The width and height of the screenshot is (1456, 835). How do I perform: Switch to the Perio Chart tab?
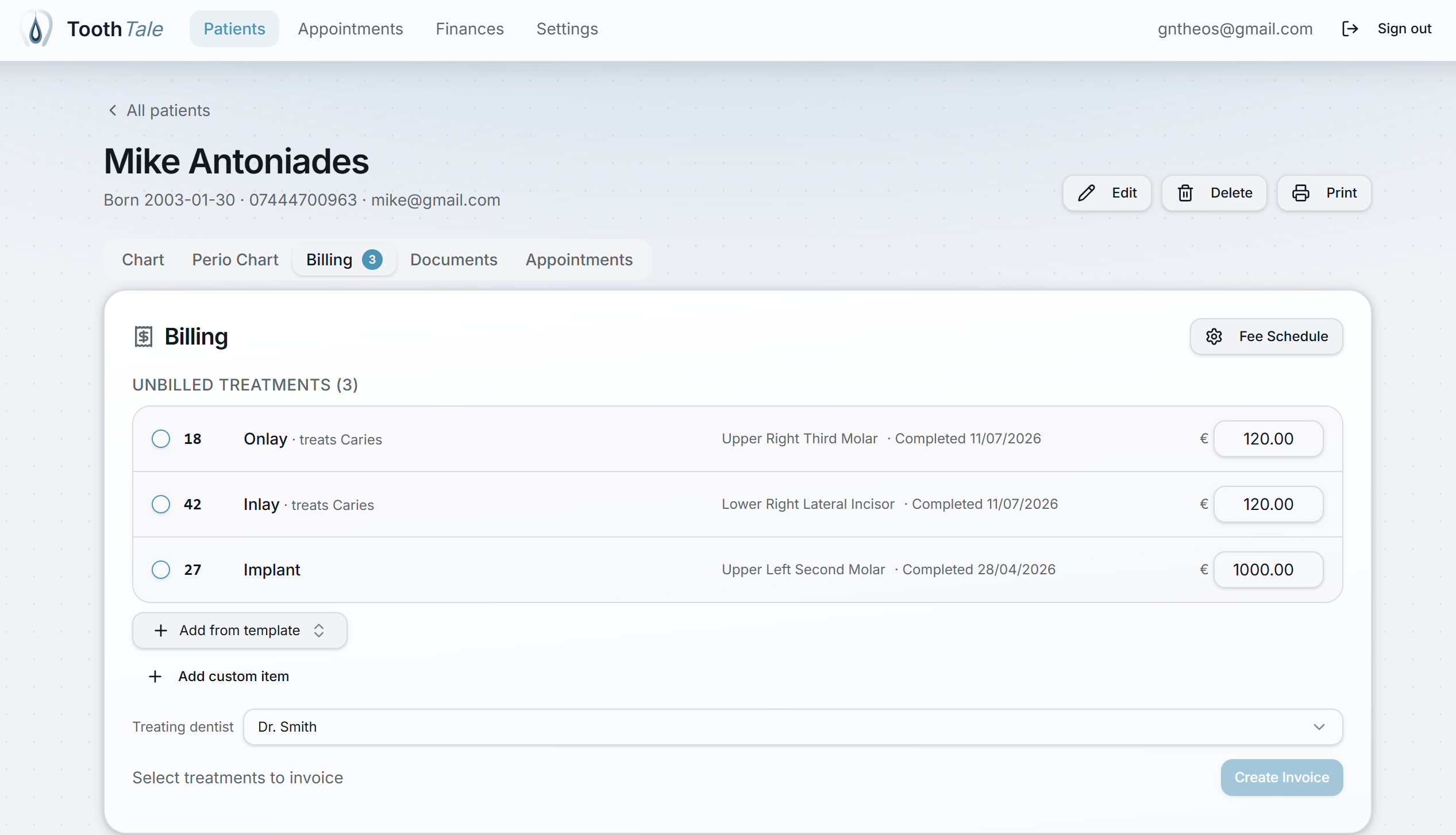click(x=236, y=260)
